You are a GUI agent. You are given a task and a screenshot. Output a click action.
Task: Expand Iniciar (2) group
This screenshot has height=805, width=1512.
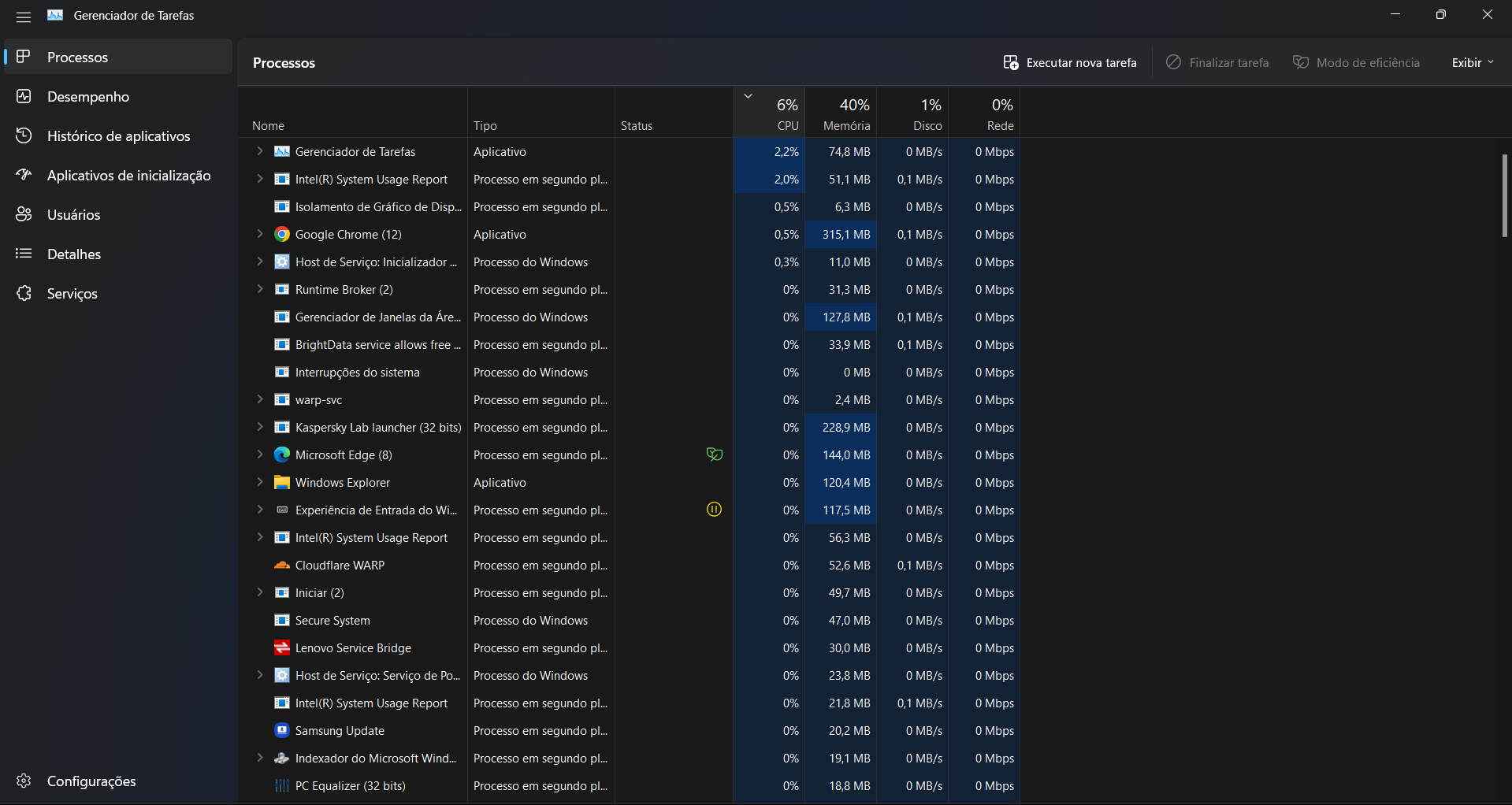260,592
